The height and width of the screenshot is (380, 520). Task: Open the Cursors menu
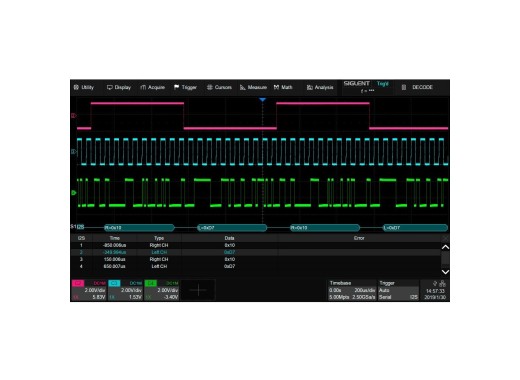(219, 87)
